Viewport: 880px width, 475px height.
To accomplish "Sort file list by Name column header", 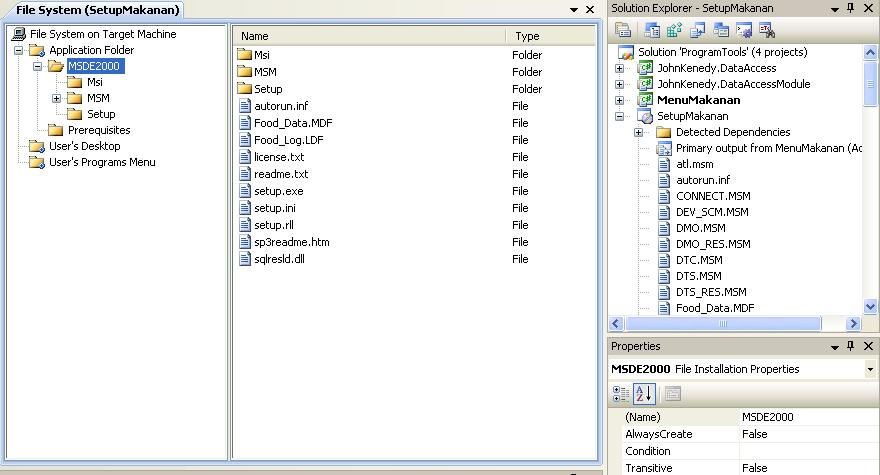I will pos(369,36).
